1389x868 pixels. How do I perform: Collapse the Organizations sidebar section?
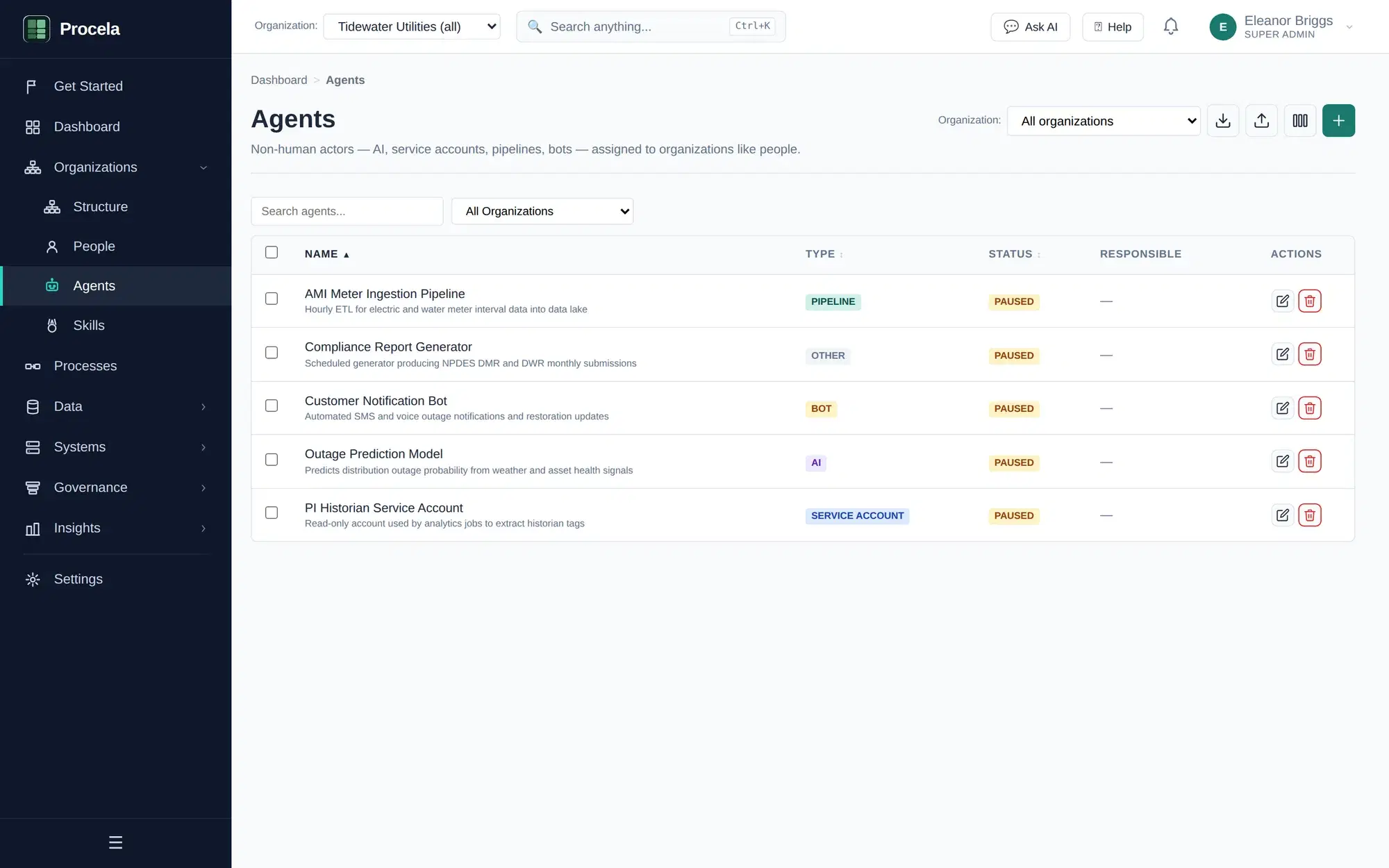tap(203, 167)
